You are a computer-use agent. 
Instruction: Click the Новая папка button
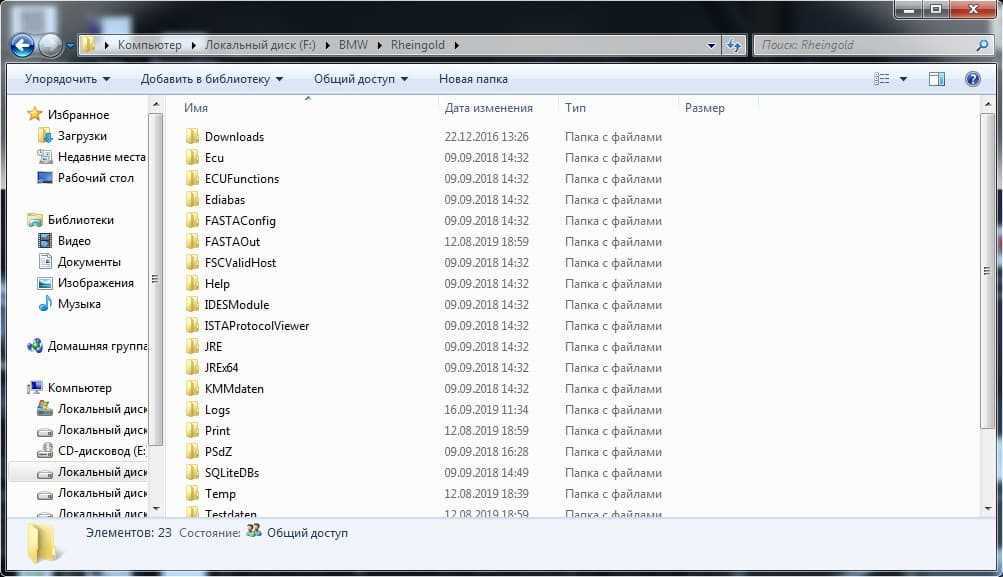point(473,79)
